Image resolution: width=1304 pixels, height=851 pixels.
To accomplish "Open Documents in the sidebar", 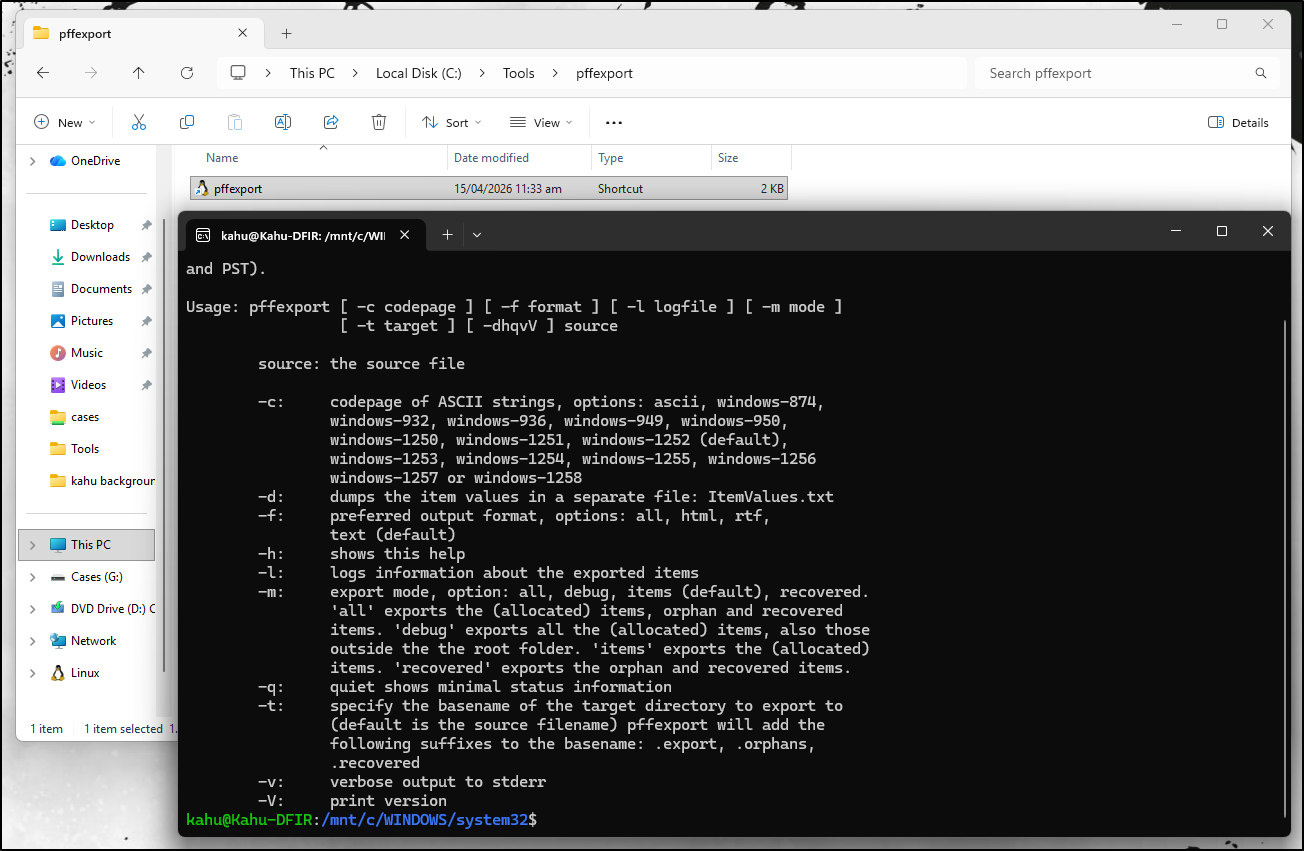I will click(x=101, y=289).
